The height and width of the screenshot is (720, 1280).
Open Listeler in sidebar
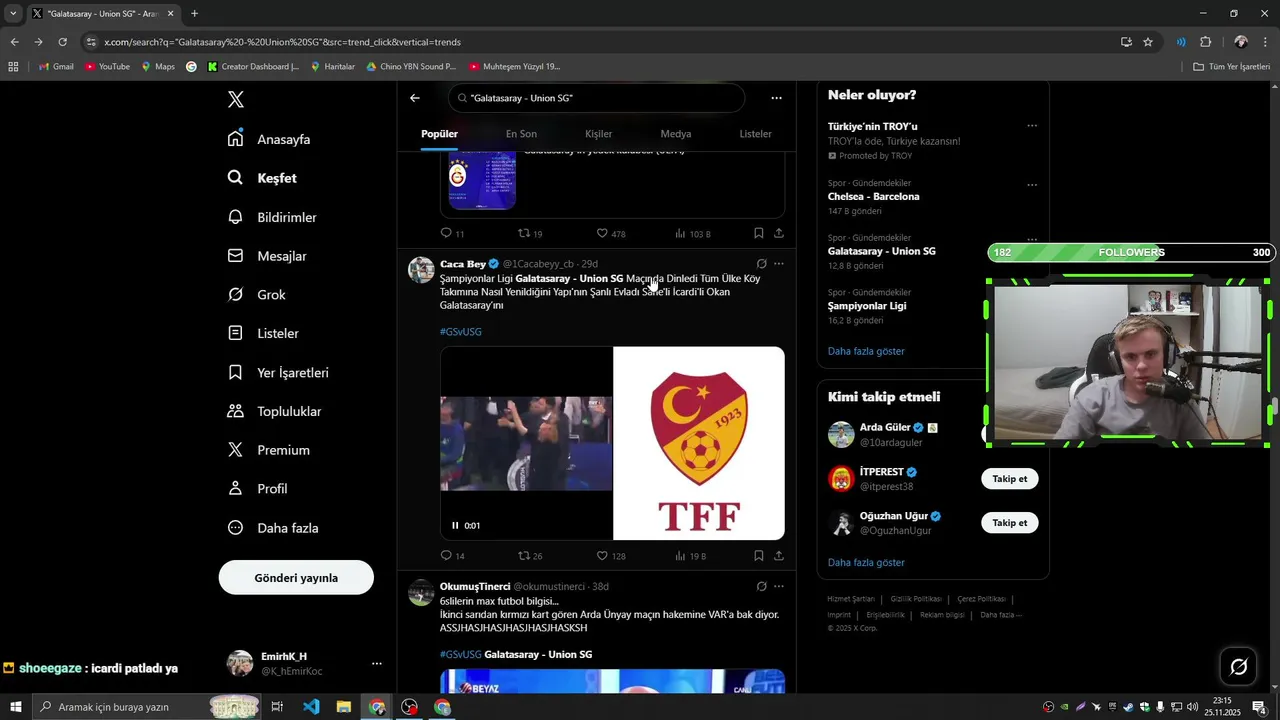(263, 333)
